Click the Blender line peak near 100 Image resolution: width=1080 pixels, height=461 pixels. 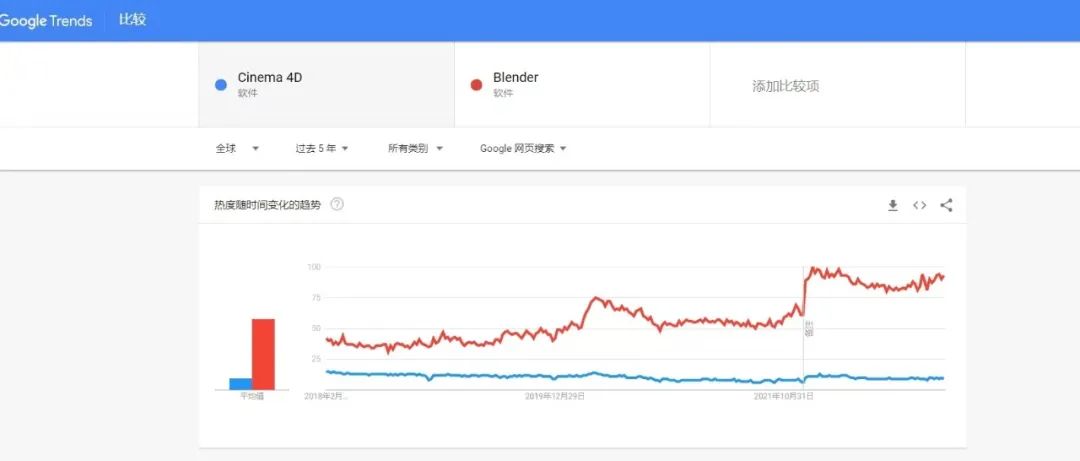pos(813,268)
